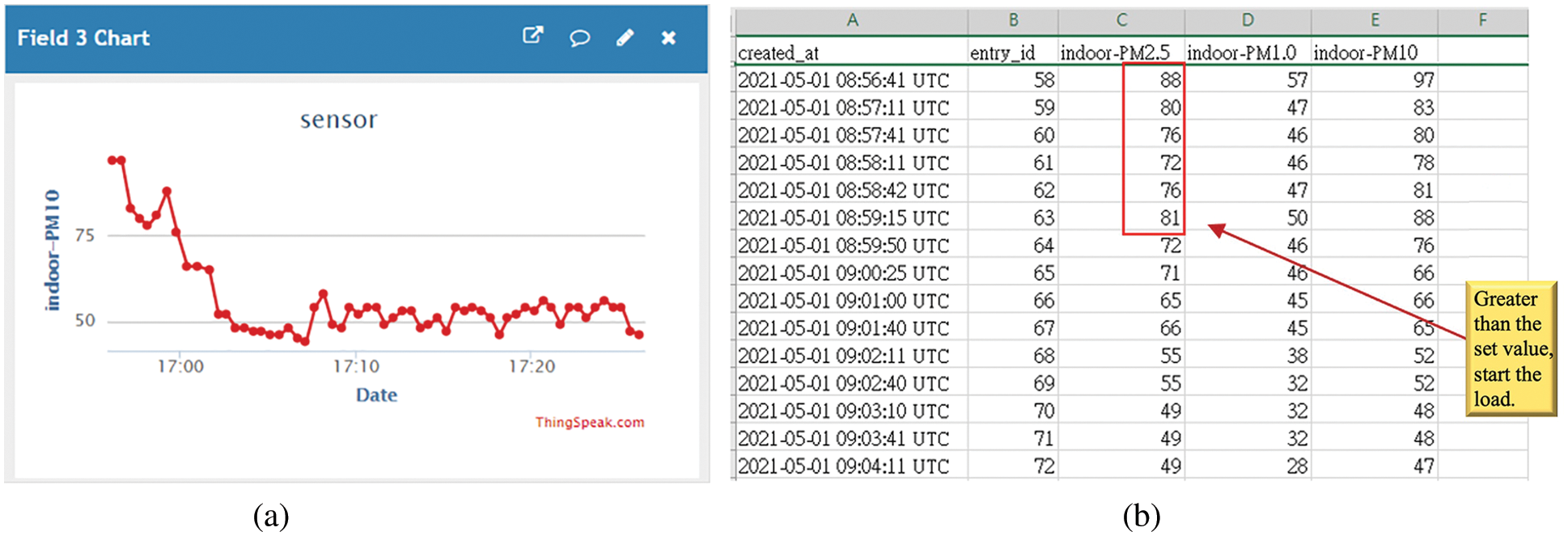Click the chart title 'sensor'
The image size is (1568, 536).
(x=338, y=120)
